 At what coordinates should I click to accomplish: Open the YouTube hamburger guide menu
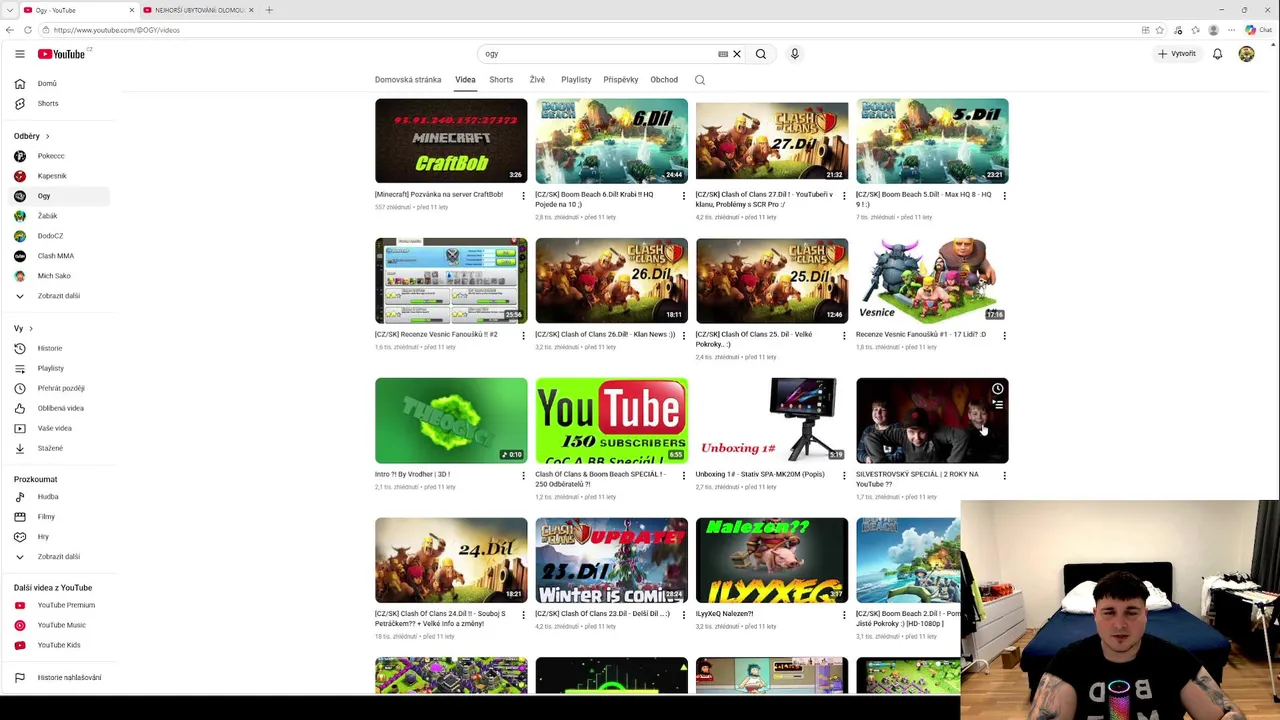19,54
